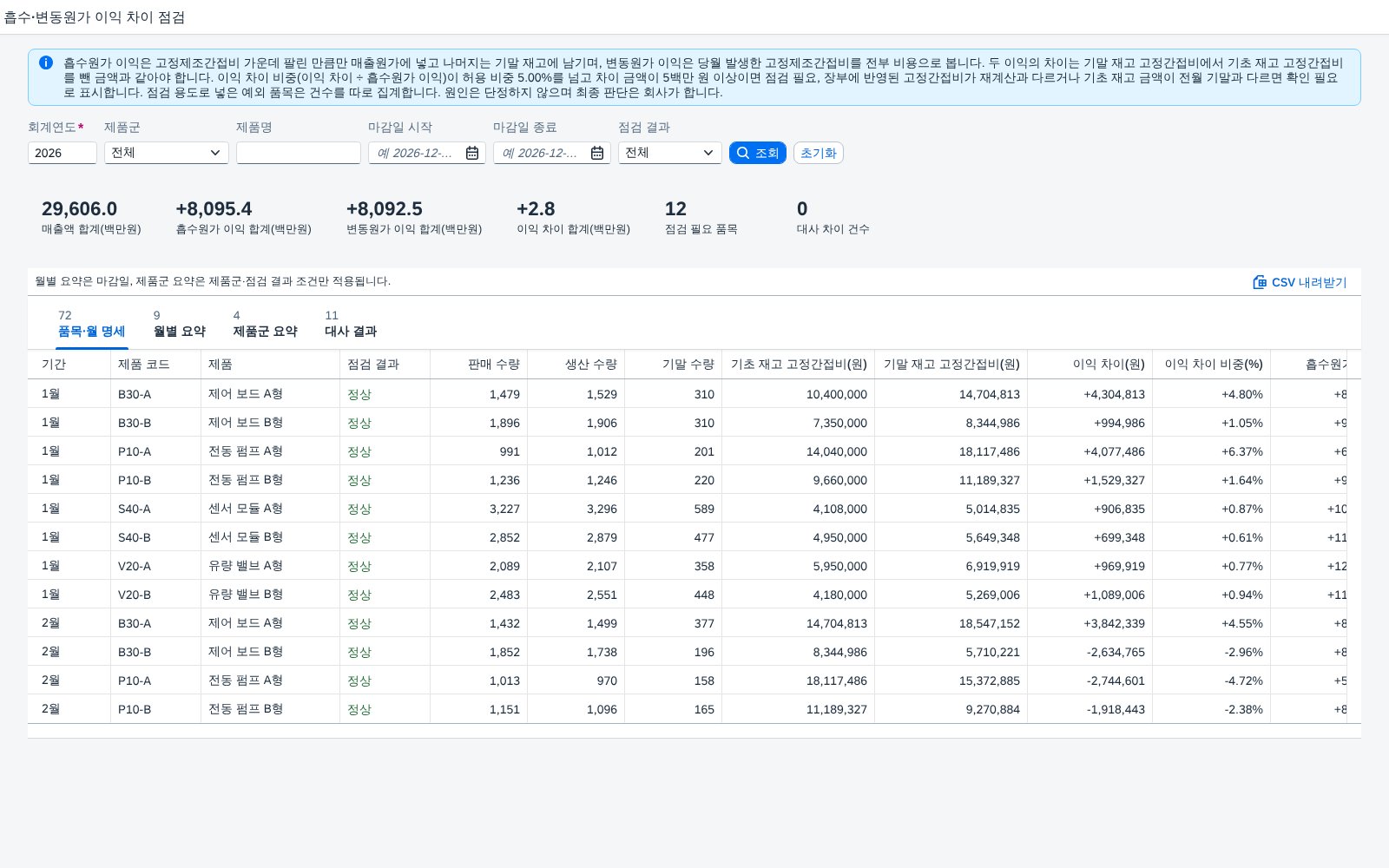Click the 제품 코드 column header
The width and height of the screenshot is (1389, 868).
(x=156, y=365)
